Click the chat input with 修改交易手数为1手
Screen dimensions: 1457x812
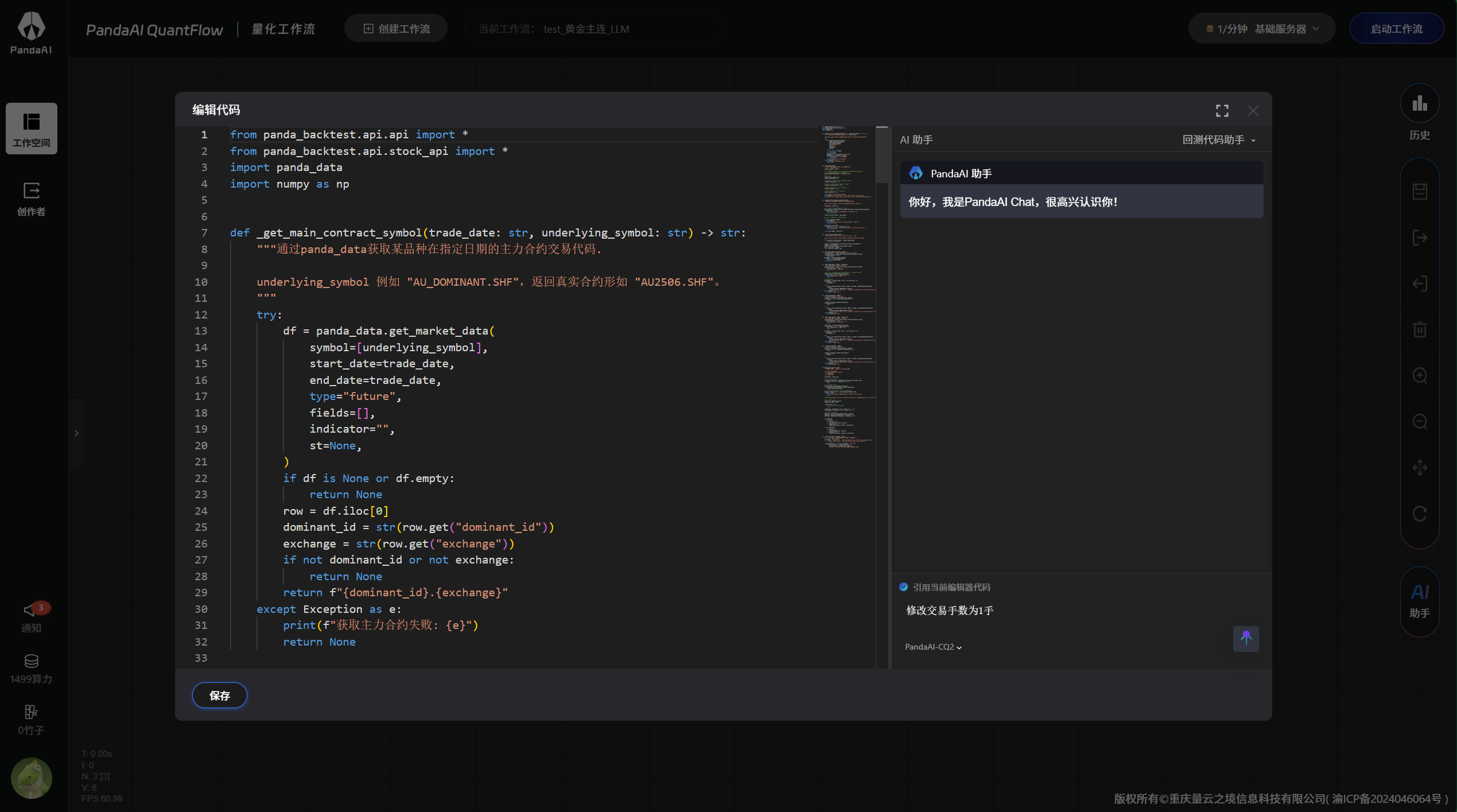coord(1067,611)
